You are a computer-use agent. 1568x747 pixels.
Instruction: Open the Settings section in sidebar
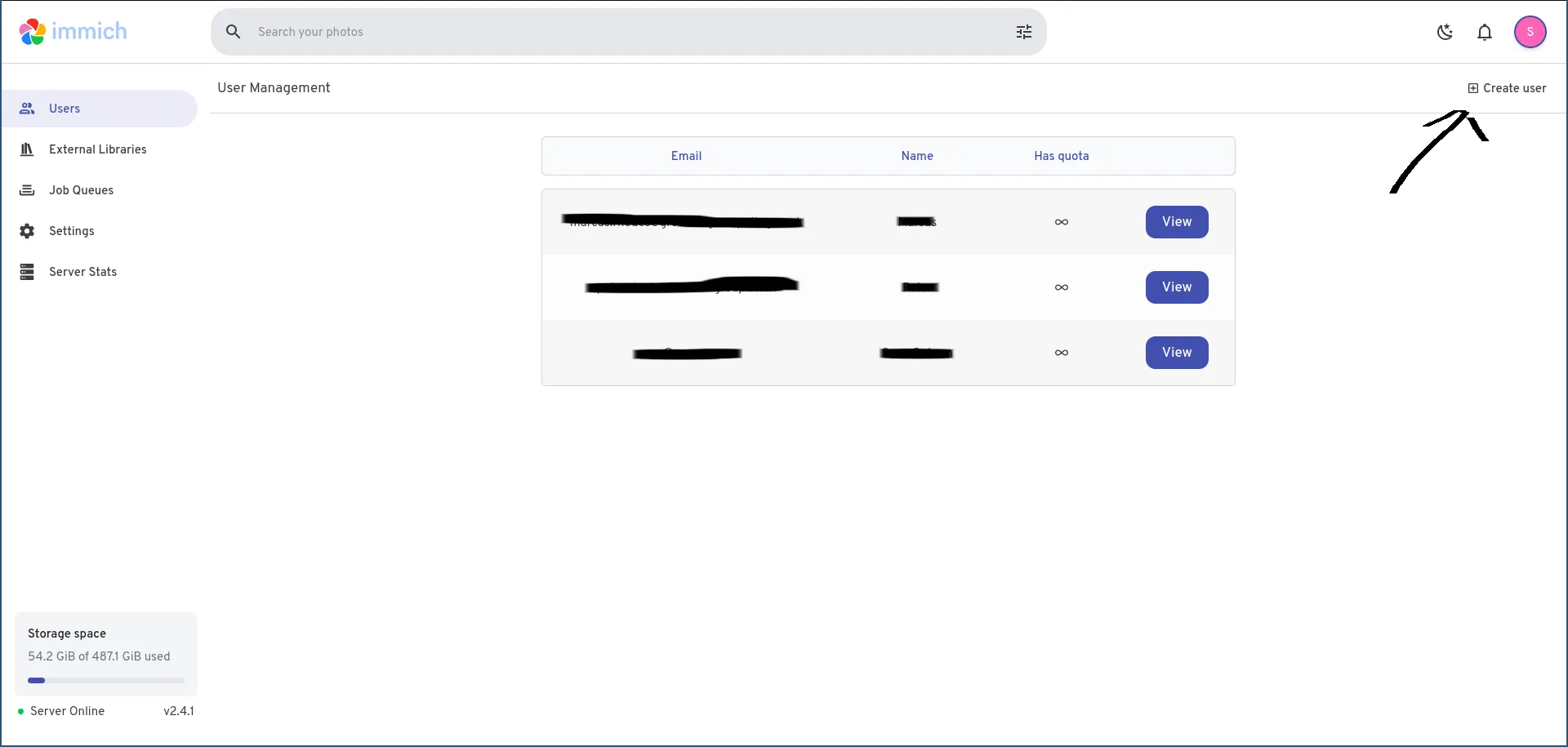71,231
